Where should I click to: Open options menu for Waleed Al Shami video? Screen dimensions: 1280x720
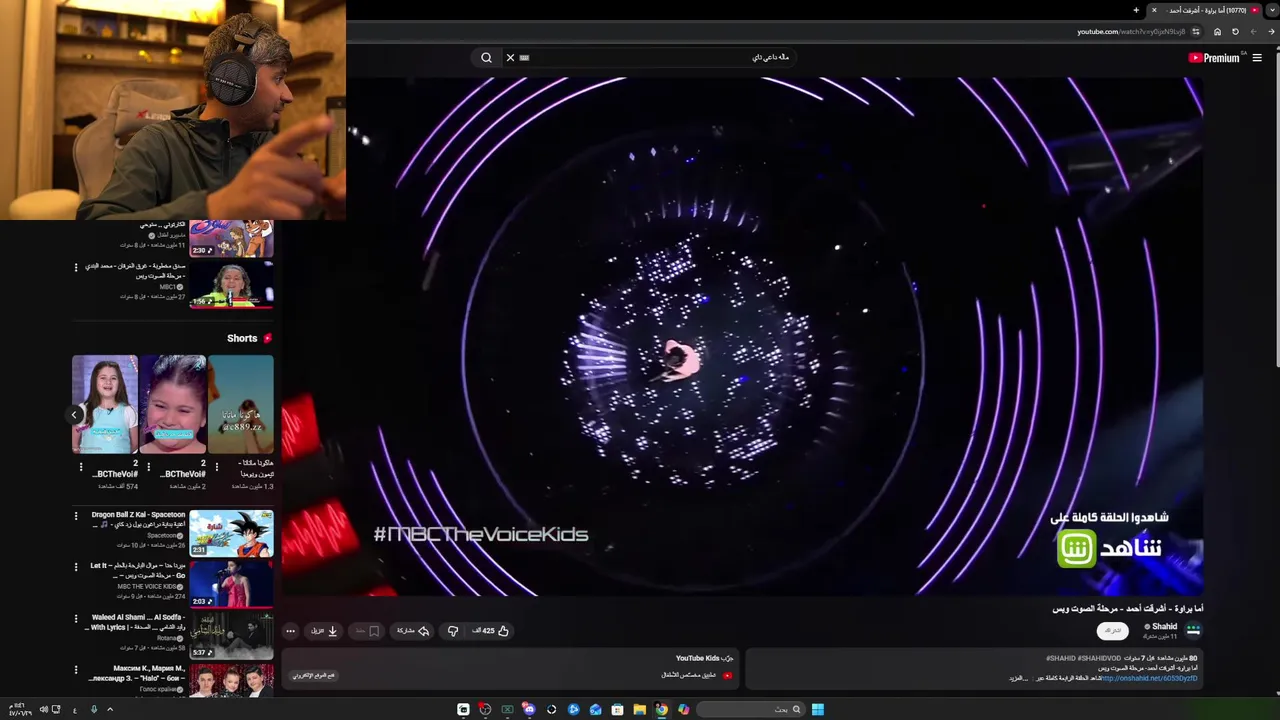(x=75, y=619)
